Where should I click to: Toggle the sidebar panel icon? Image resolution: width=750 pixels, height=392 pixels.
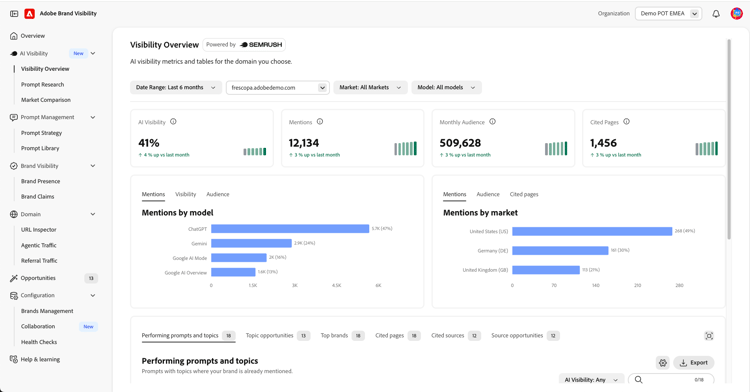click(14, 14)
